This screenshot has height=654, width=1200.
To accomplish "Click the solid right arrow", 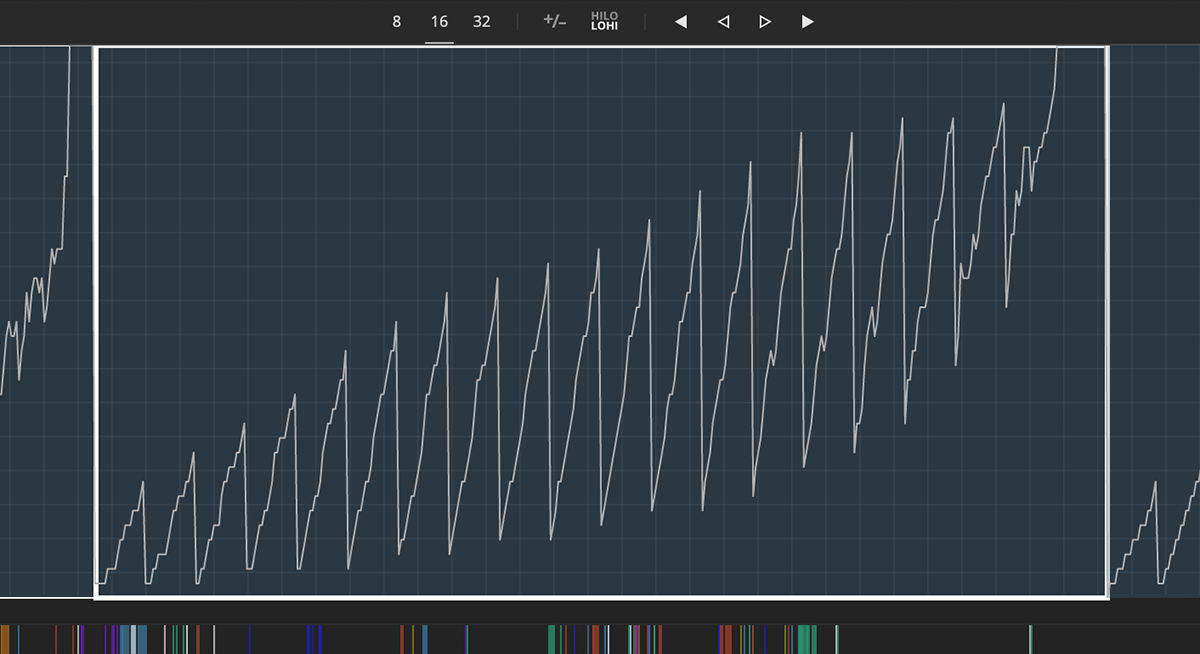I will pyautogui.click(x=808, y=21).
